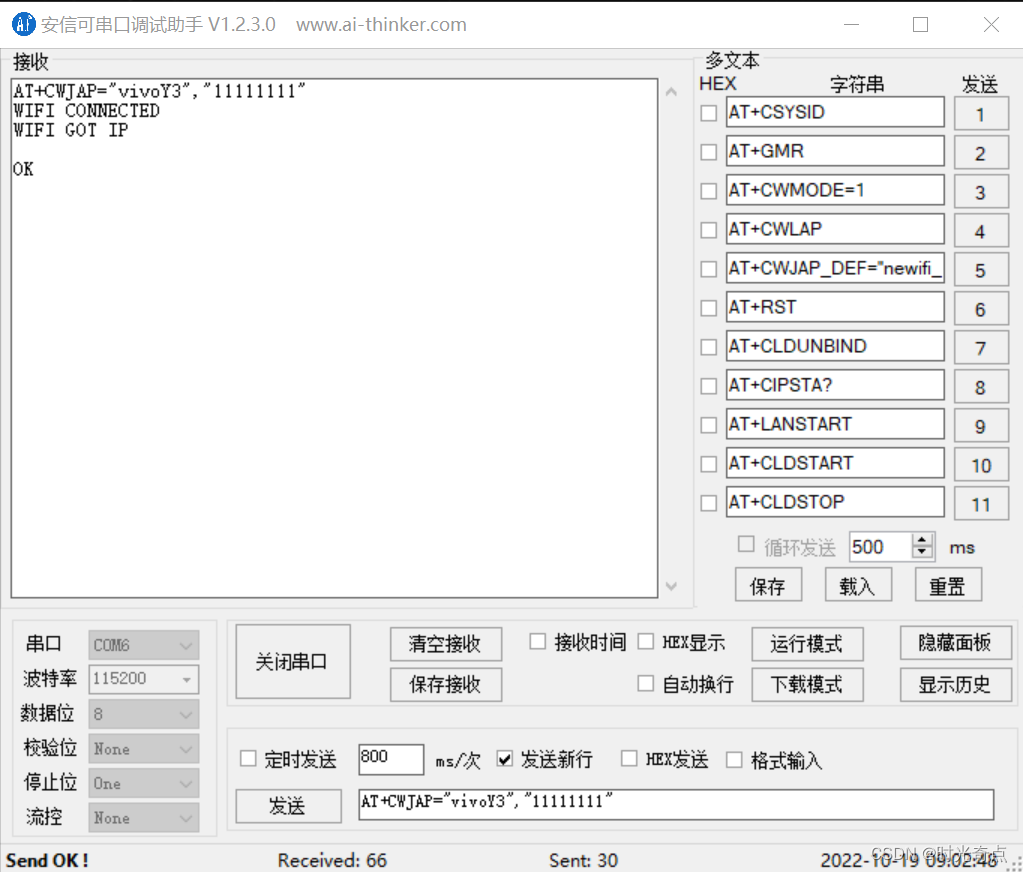1023x872 pixels.
Task: Click 关闭串口 to close serial port
Action: click(292, 662)
